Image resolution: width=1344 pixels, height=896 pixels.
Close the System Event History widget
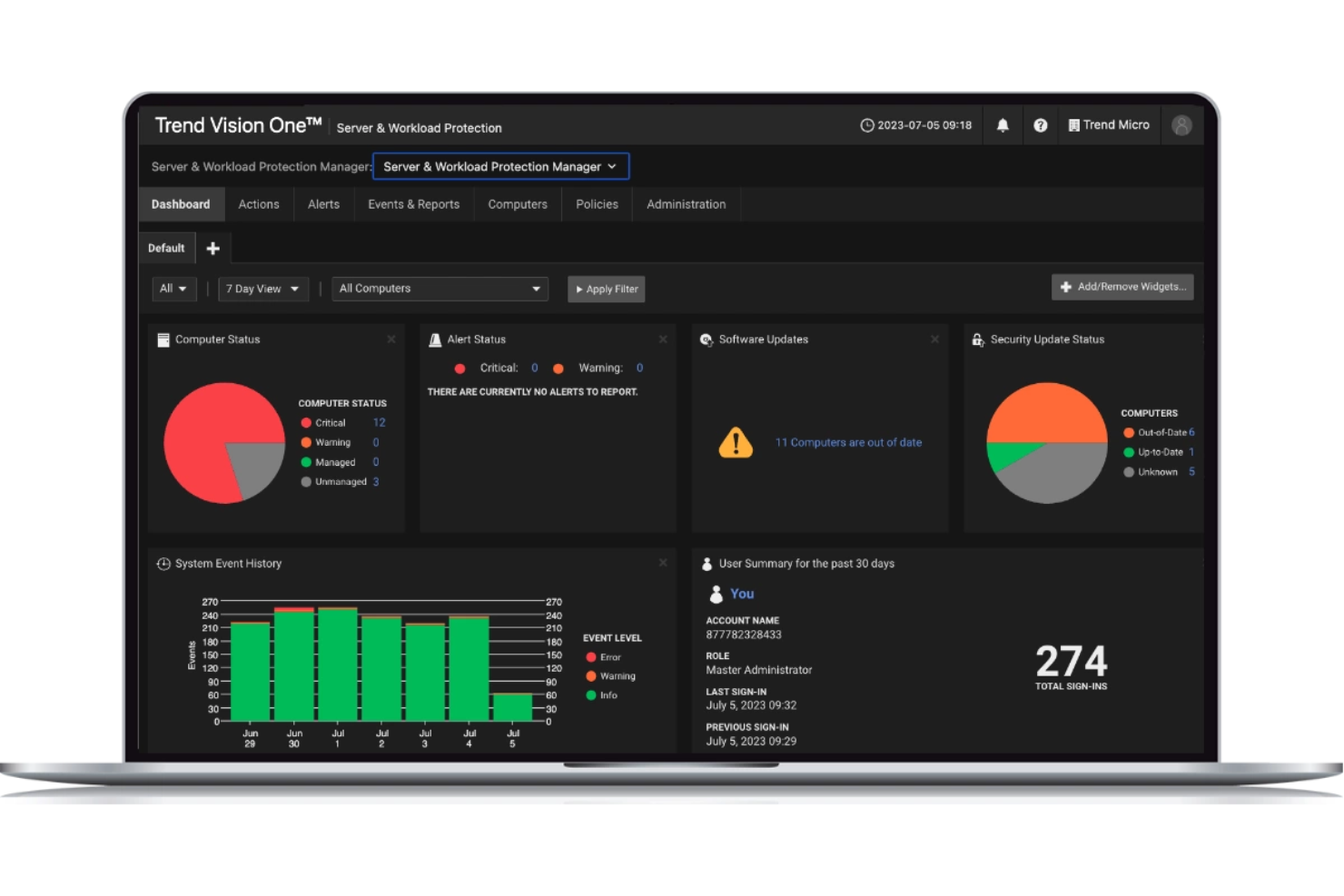tap(663, 563)
